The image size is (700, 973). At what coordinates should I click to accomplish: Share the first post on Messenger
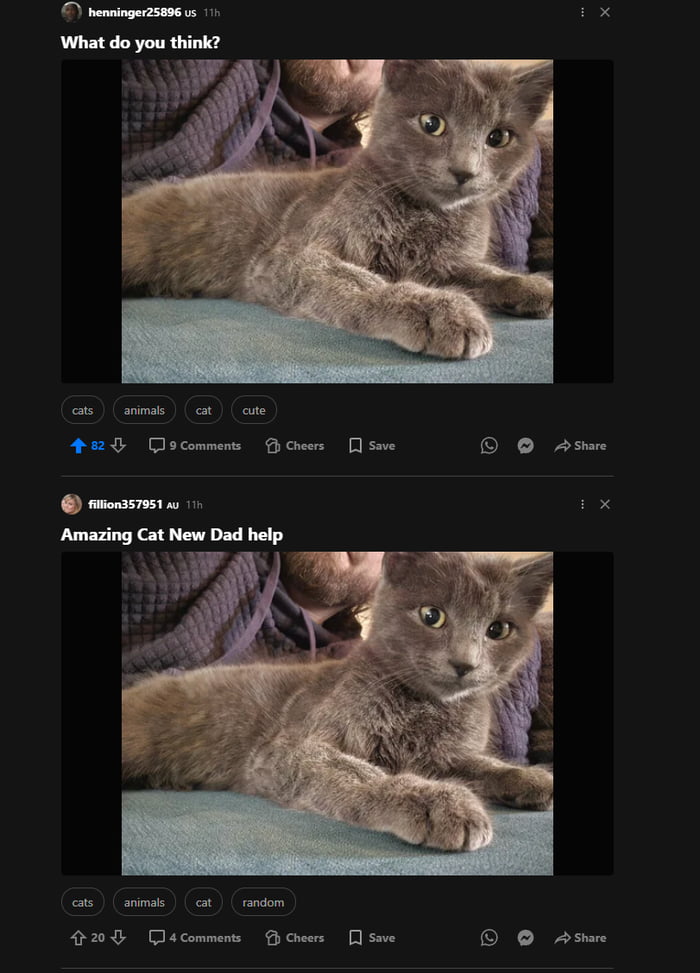[525, 446]
